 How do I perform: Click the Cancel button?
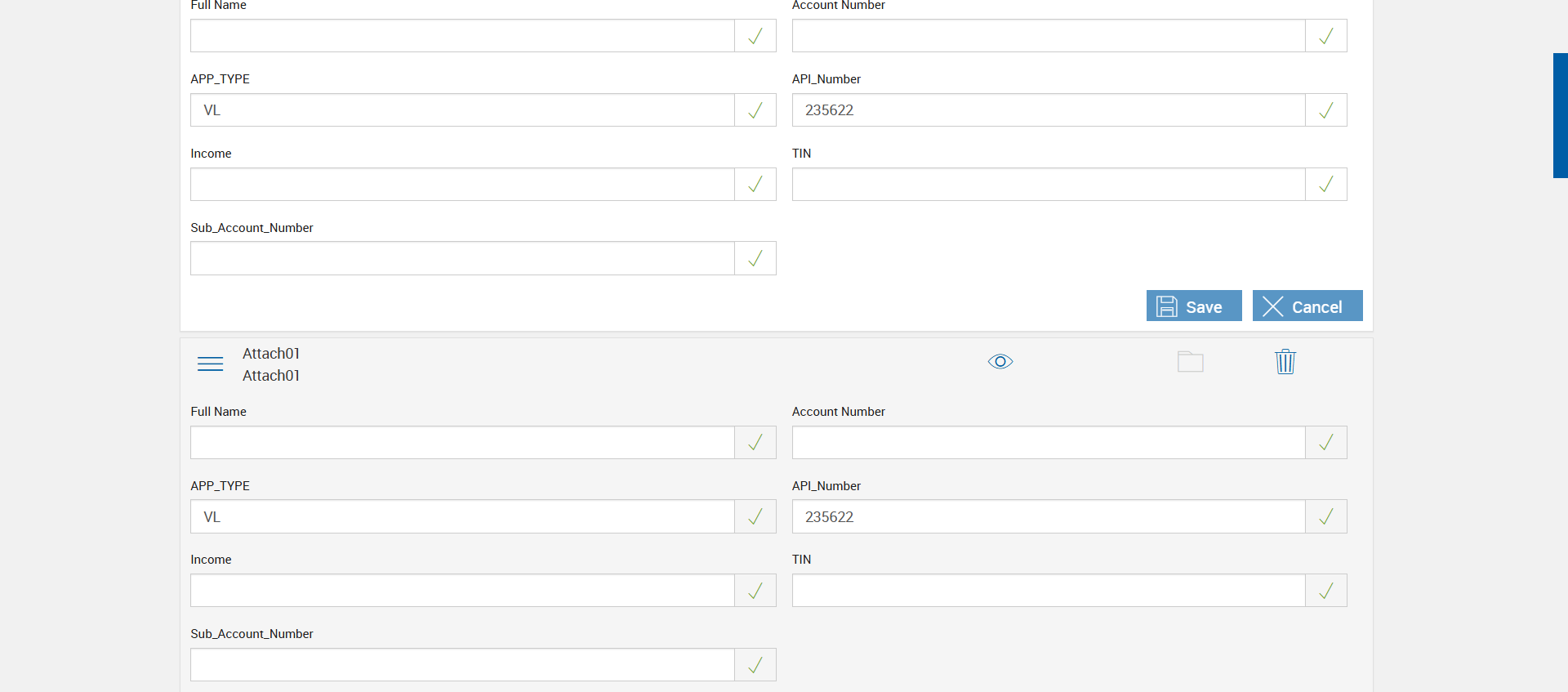coord(1307,306)
